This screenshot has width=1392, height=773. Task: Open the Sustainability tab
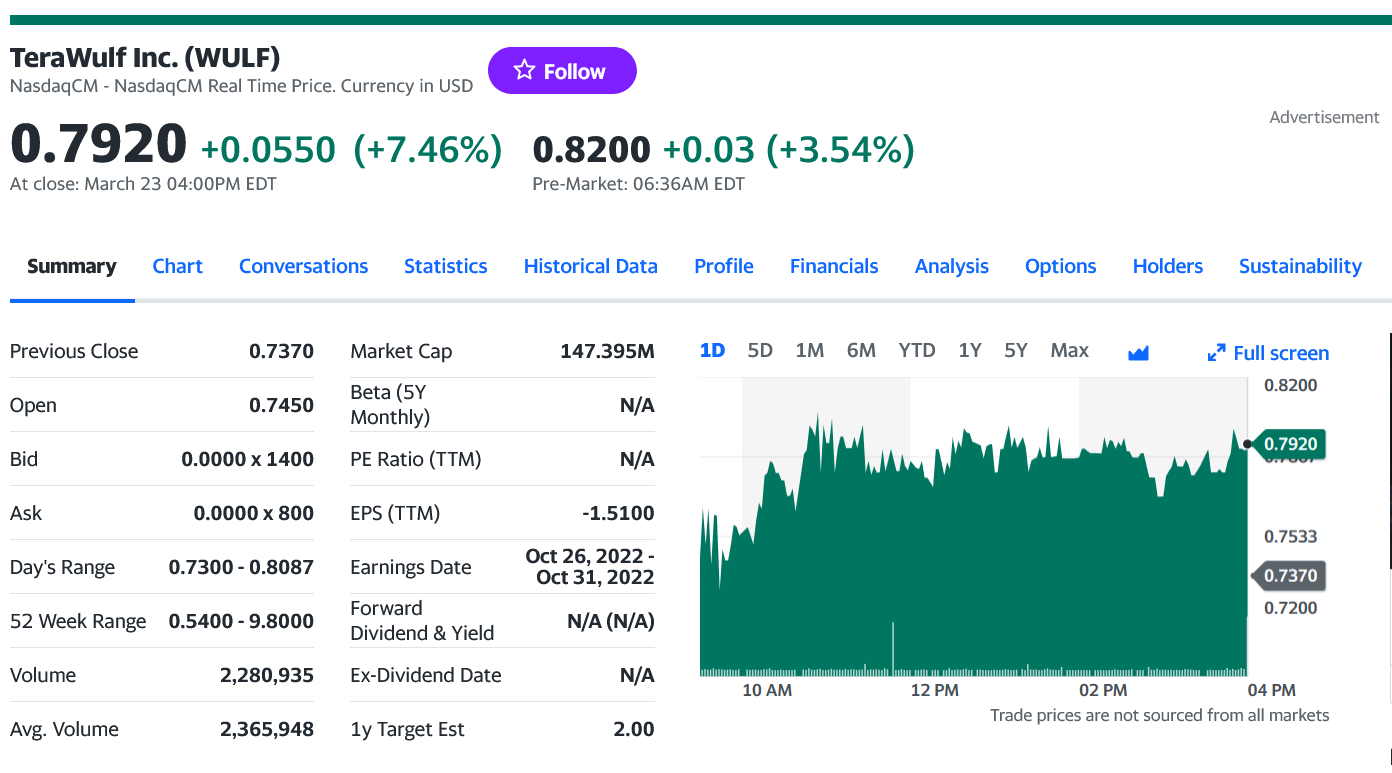point(1299,266)
